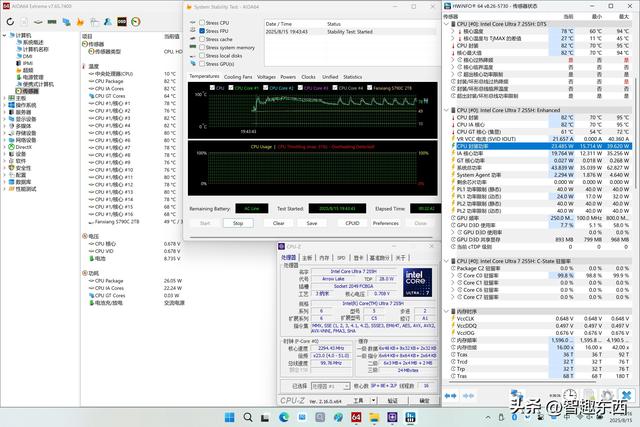
Task: Click the user-figure icon in AIDA64 toolbar
Action: [x=108, y=22]
